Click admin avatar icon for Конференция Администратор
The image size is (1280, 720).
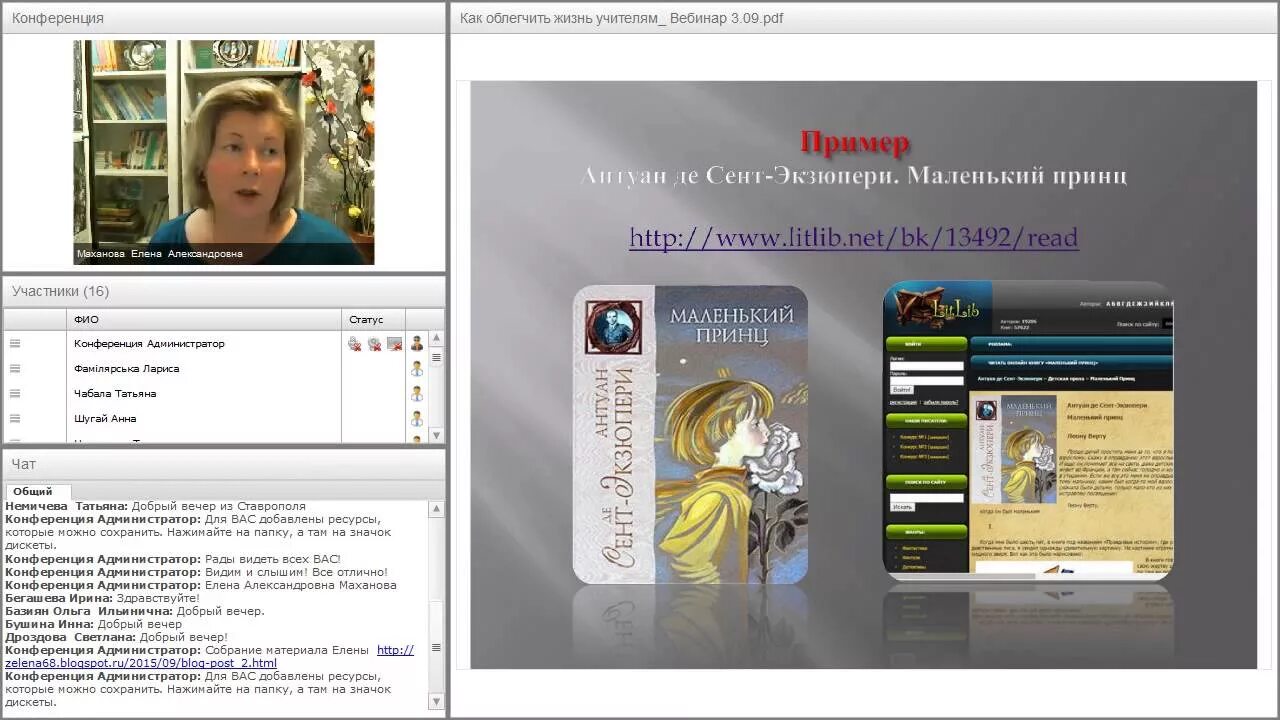click(x=417, y=344)
